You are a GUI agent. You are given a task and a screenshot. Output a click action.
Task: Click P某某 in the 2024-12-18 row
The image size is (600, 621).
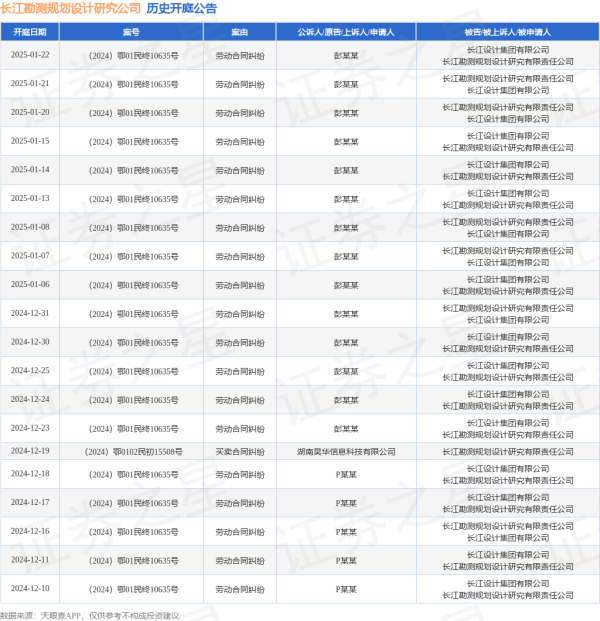tap(346, 475)
